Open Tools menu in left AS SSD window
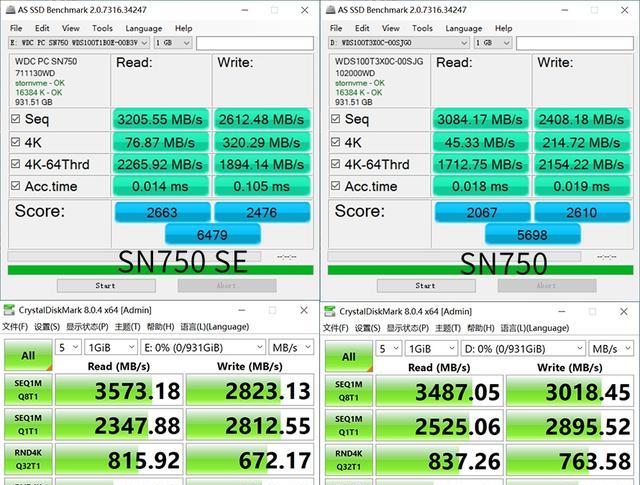This screenshot has height=485, width=640. point(102,28)
